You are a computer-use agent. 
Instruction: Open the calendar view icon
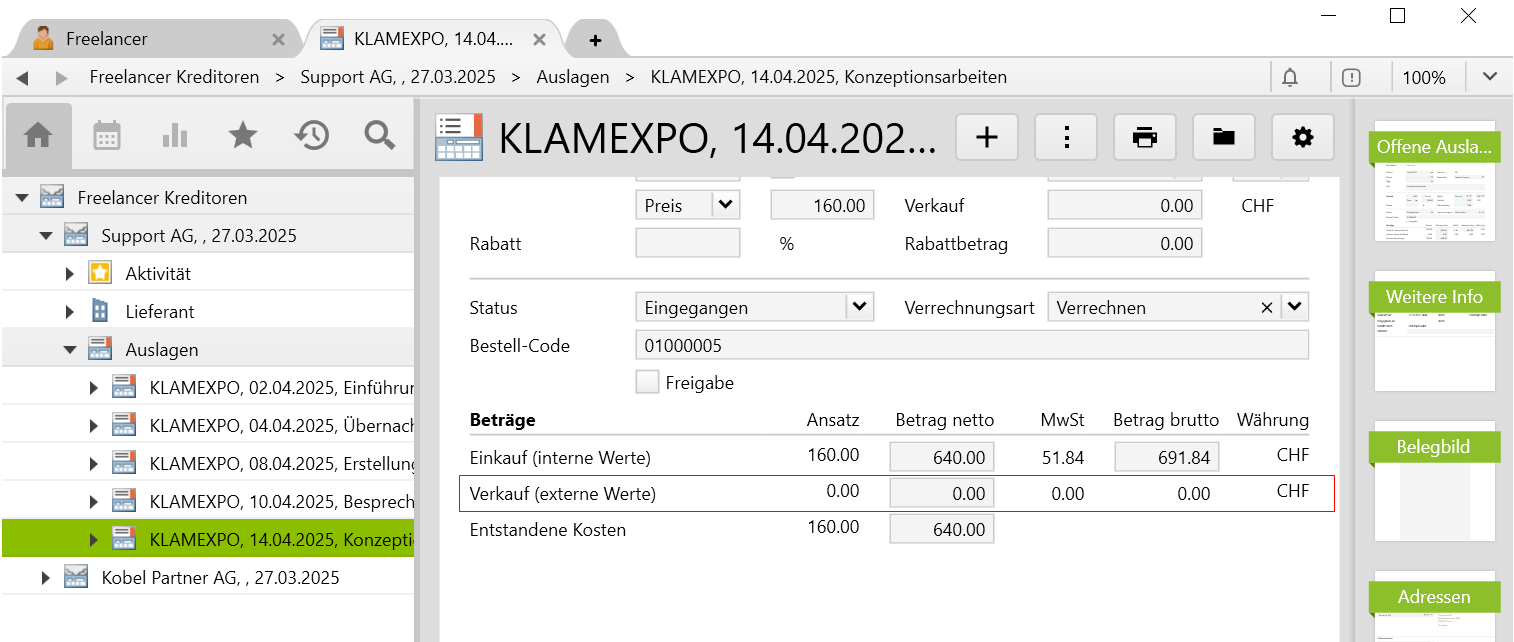tap(107, 136)
